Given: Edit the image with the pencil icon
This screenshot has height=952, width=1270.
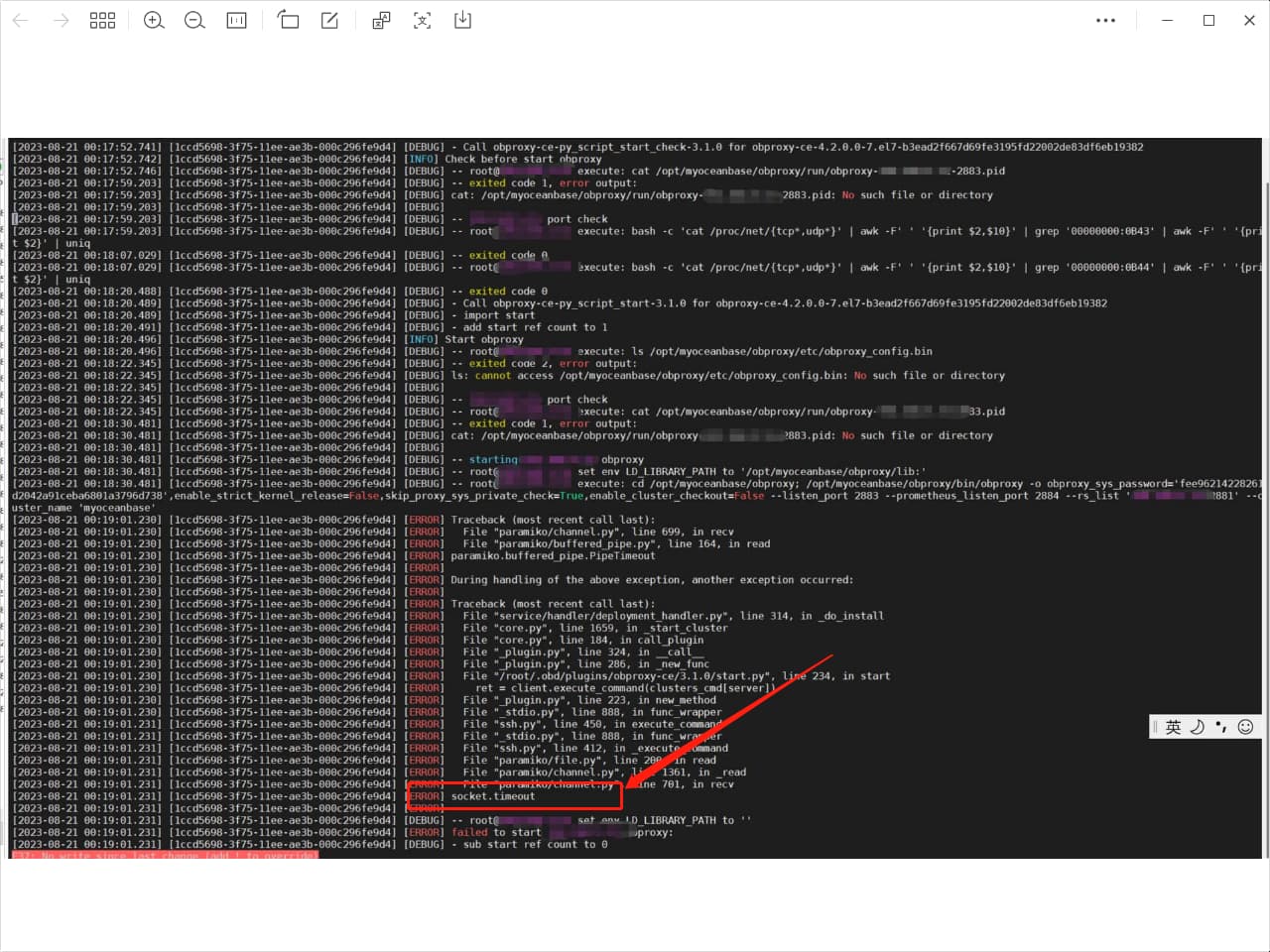Looking at the screenshot, I should coord(329,20).
